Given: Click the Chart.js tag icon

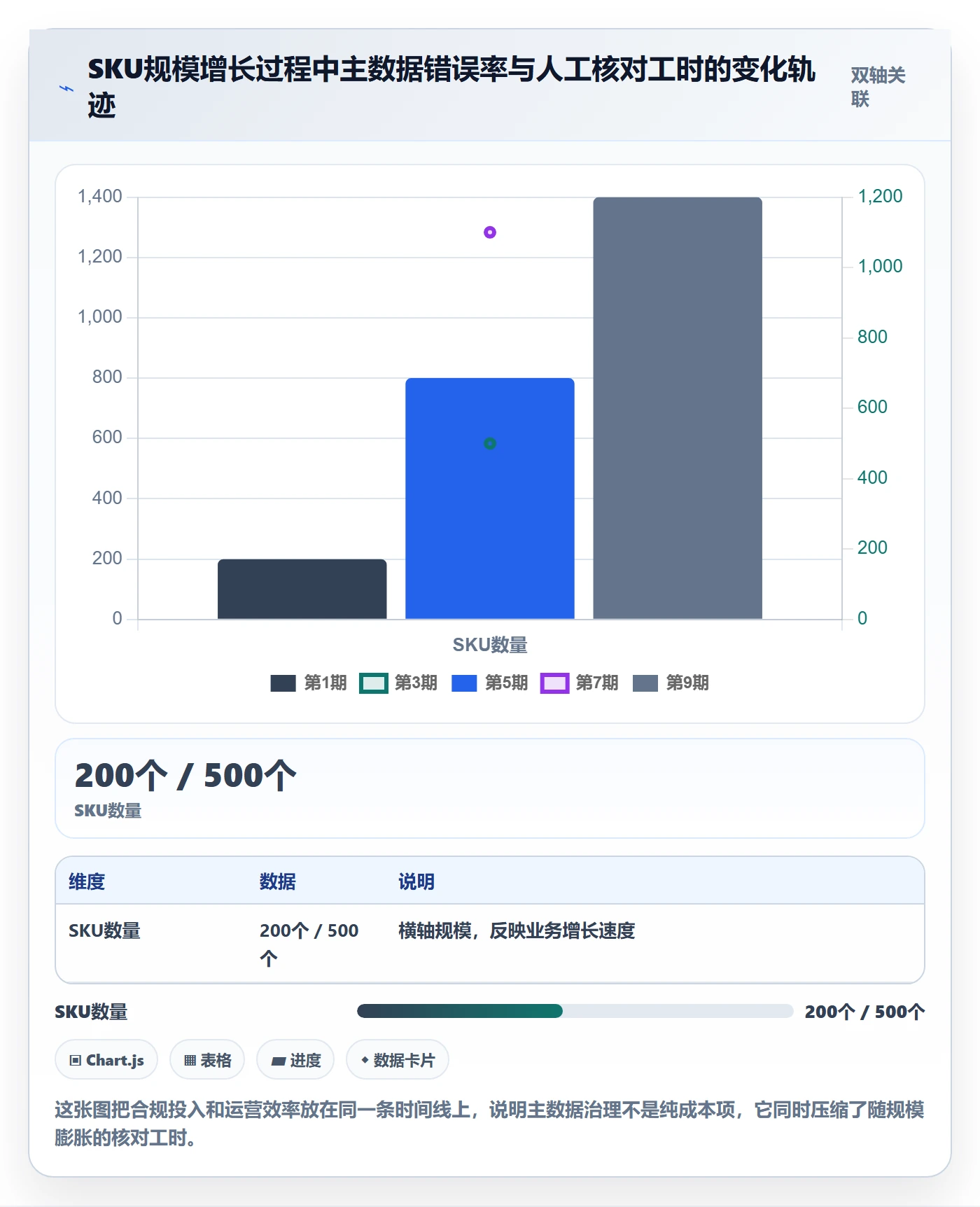Looking at the screenshot, I should (x=76, y=1060).
